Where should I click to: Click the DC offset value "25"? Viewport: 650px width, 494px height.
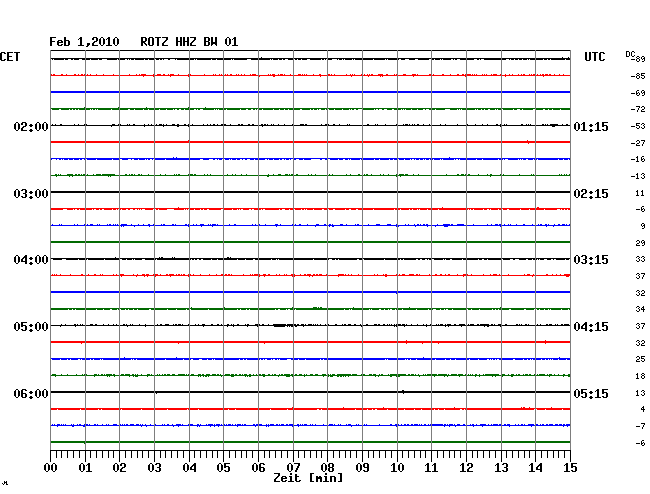point(640,359)
